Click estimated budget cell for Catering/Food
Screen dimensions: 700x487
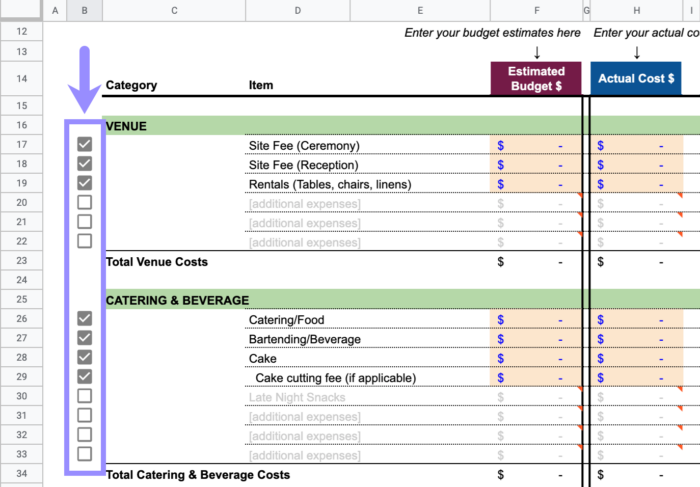pos(536,319)
